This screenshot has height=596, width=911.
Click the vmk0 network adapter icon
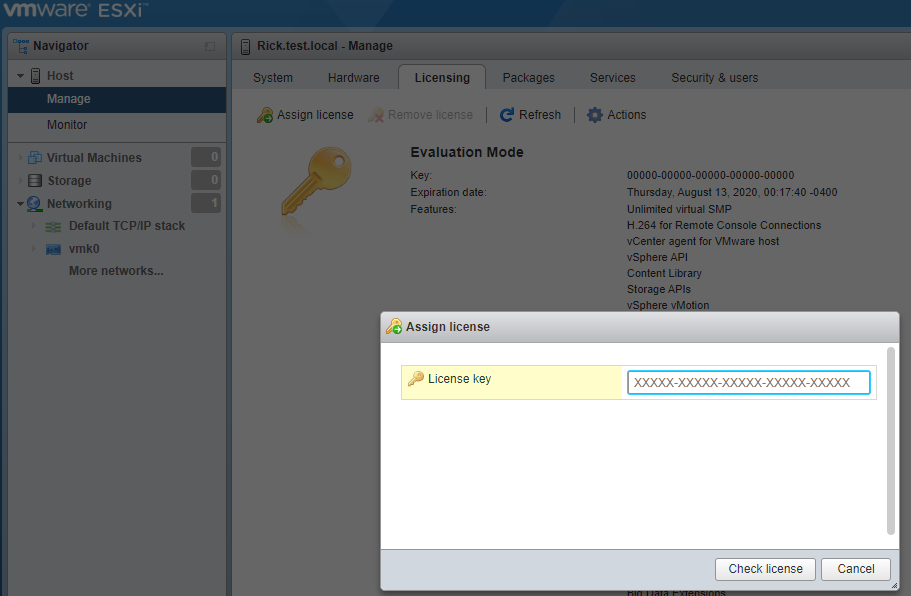53,249
